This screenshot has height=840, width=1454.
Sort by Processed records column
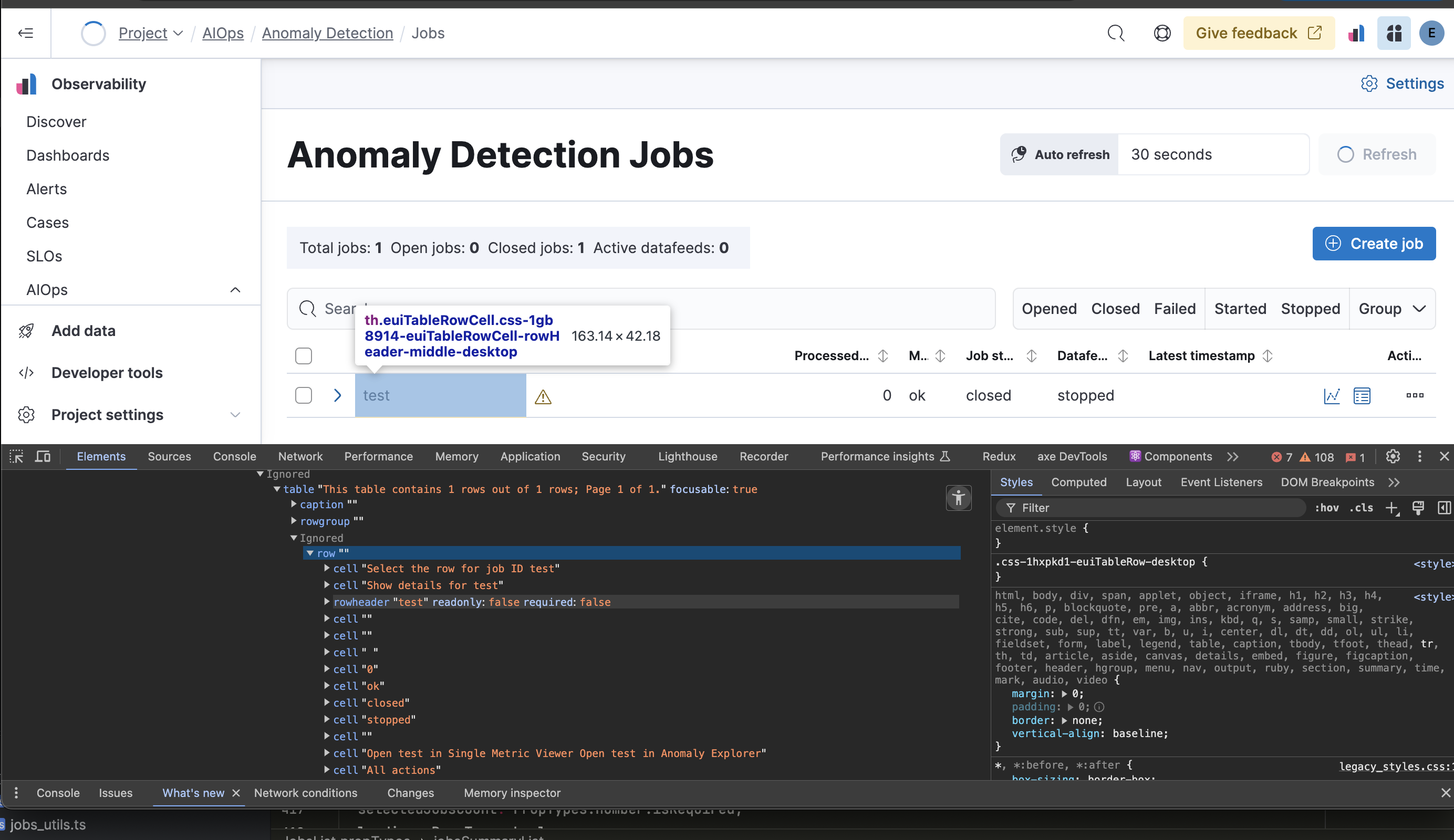[840, 356]
